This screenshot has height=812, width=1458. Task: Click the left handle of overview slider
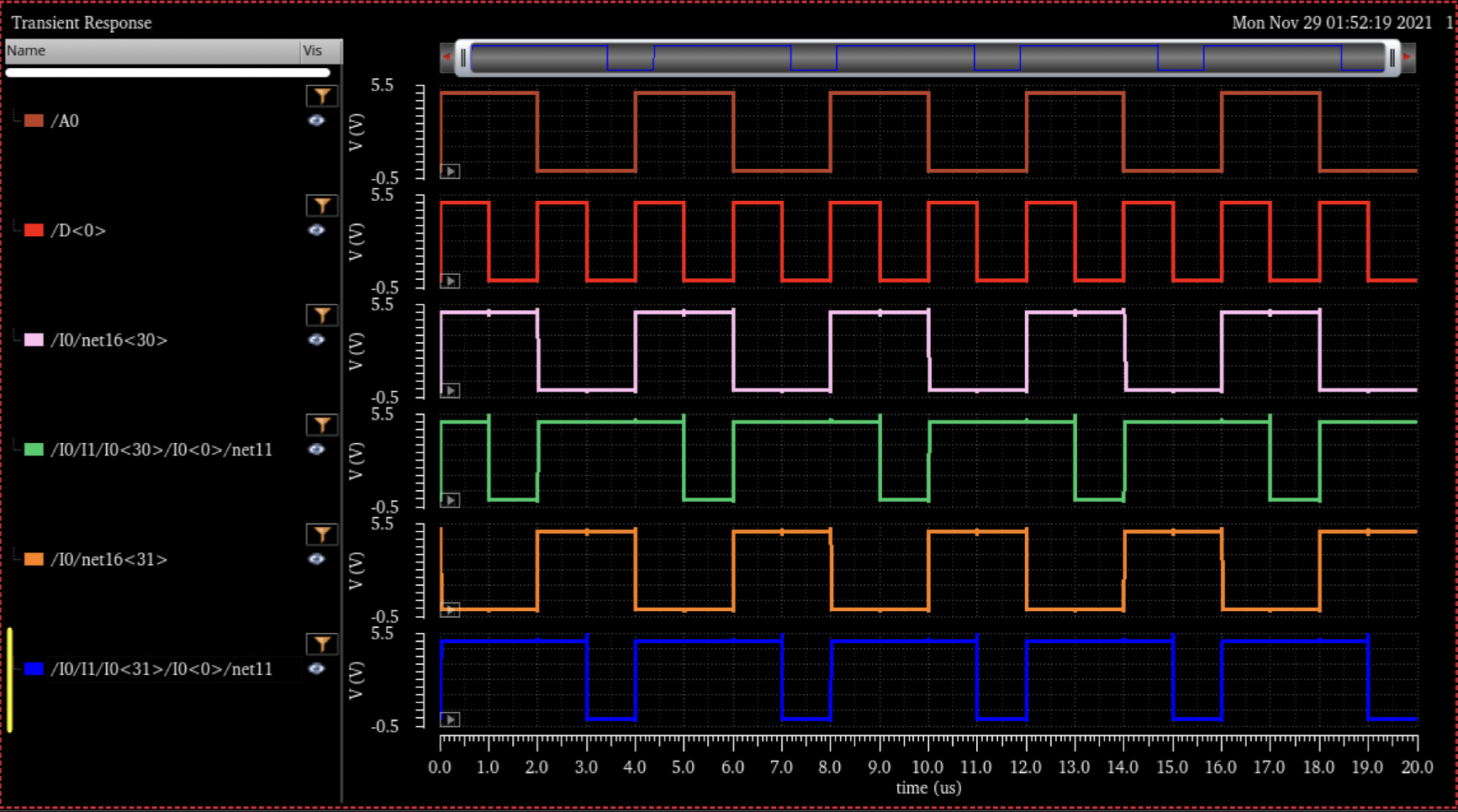pos(463,57)
